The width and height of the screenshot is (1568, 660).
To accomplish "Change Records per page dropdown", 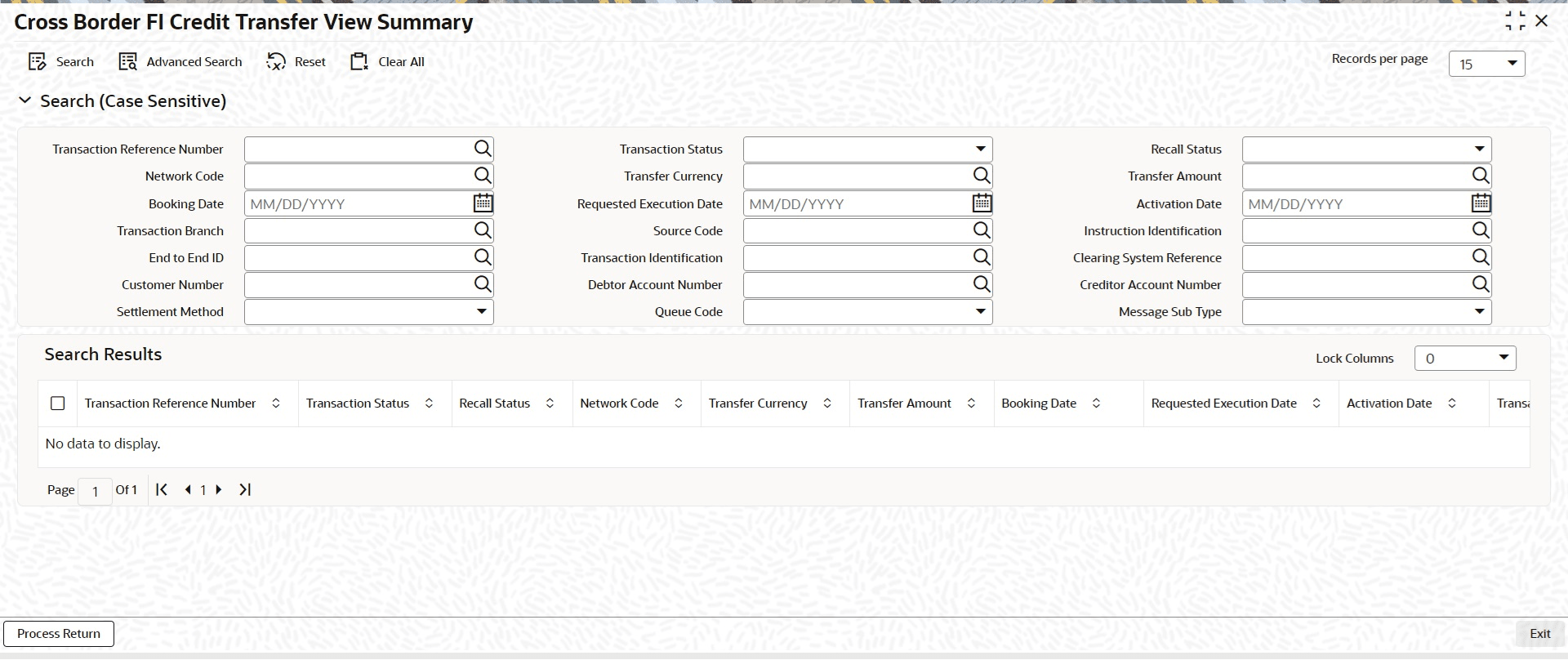I will pyautogui.click(x=1486, y=64).
